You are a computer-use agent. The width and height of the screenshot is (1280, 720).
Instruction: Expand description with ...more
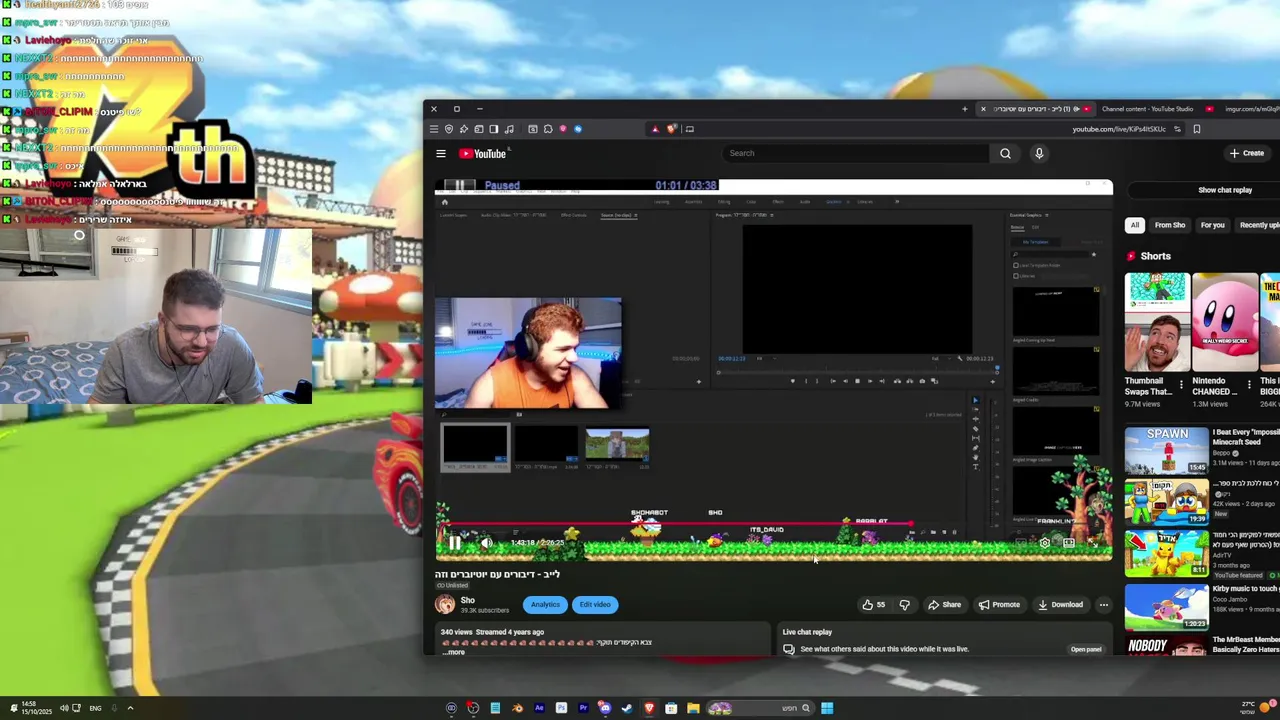pyautogui.click(x=454, y=652)
